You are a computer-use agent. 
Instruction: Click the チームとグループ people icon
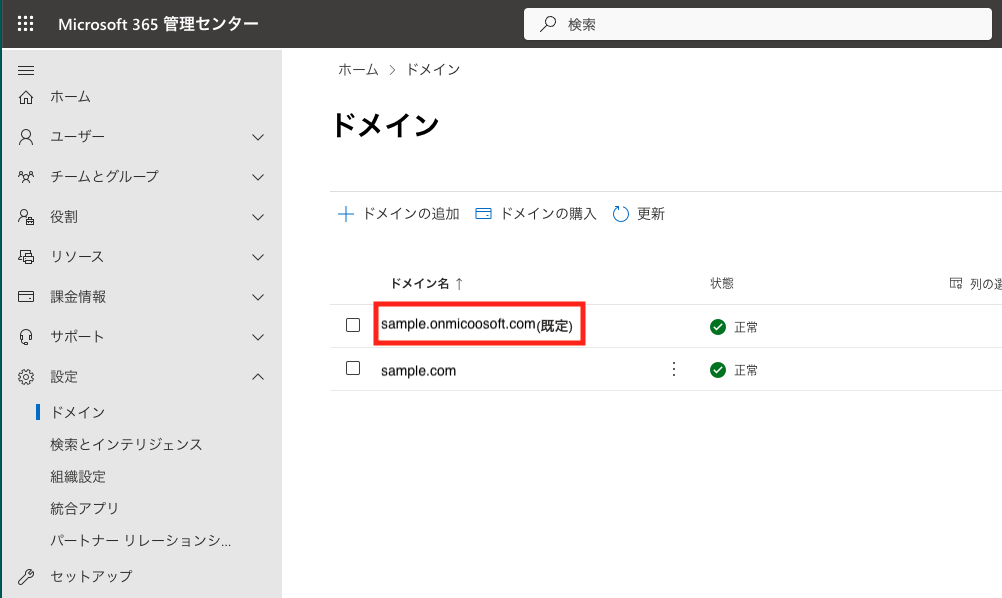coord(26,177)
